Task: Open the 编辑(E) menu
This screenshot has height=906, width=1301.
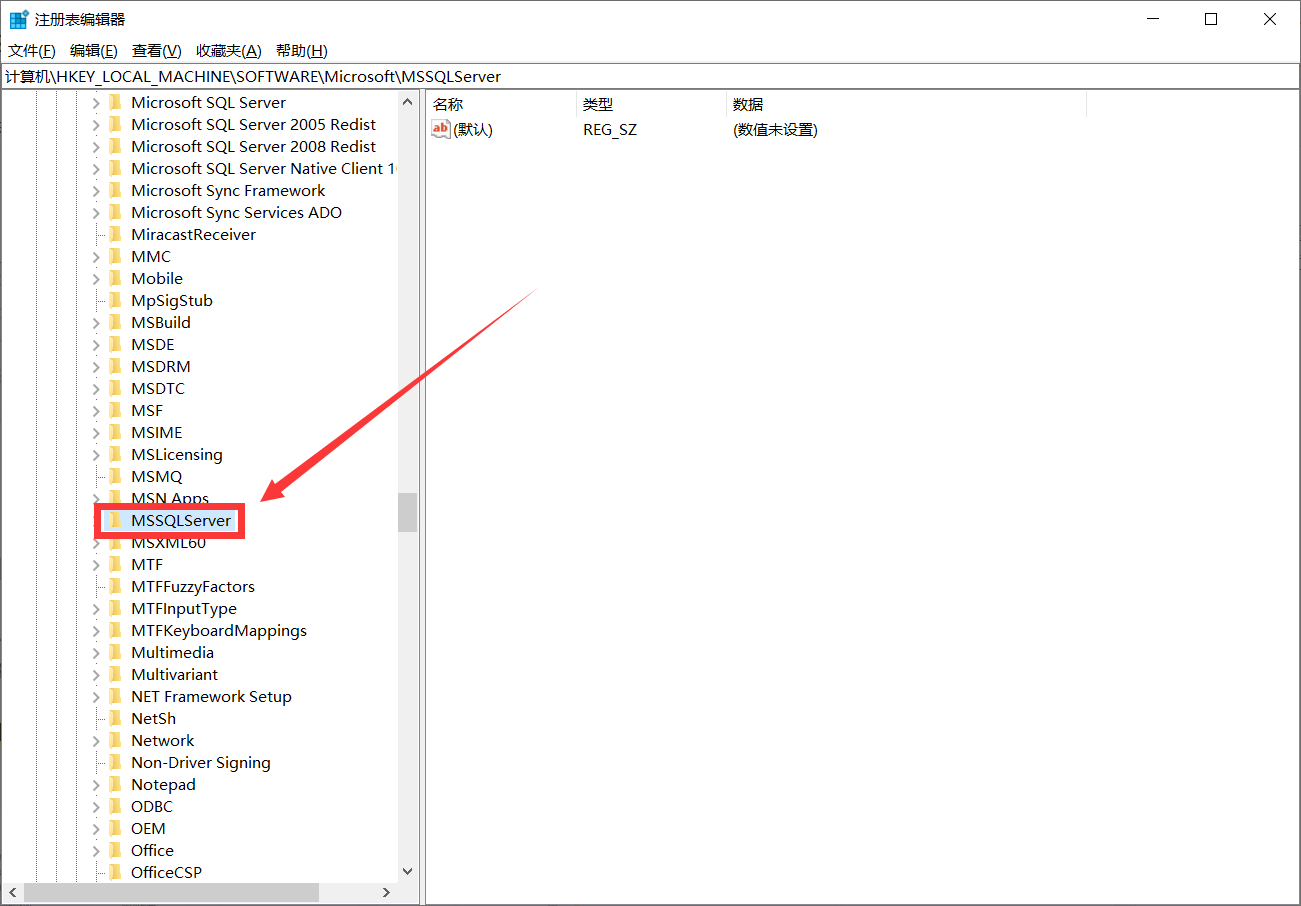Action: click(94, 51)
